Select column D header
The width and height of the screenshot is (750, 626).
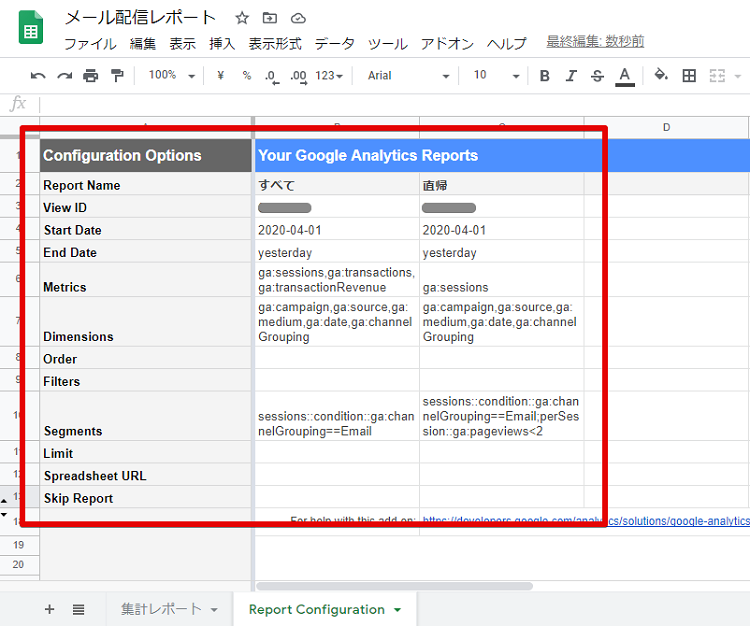(666, 127)
